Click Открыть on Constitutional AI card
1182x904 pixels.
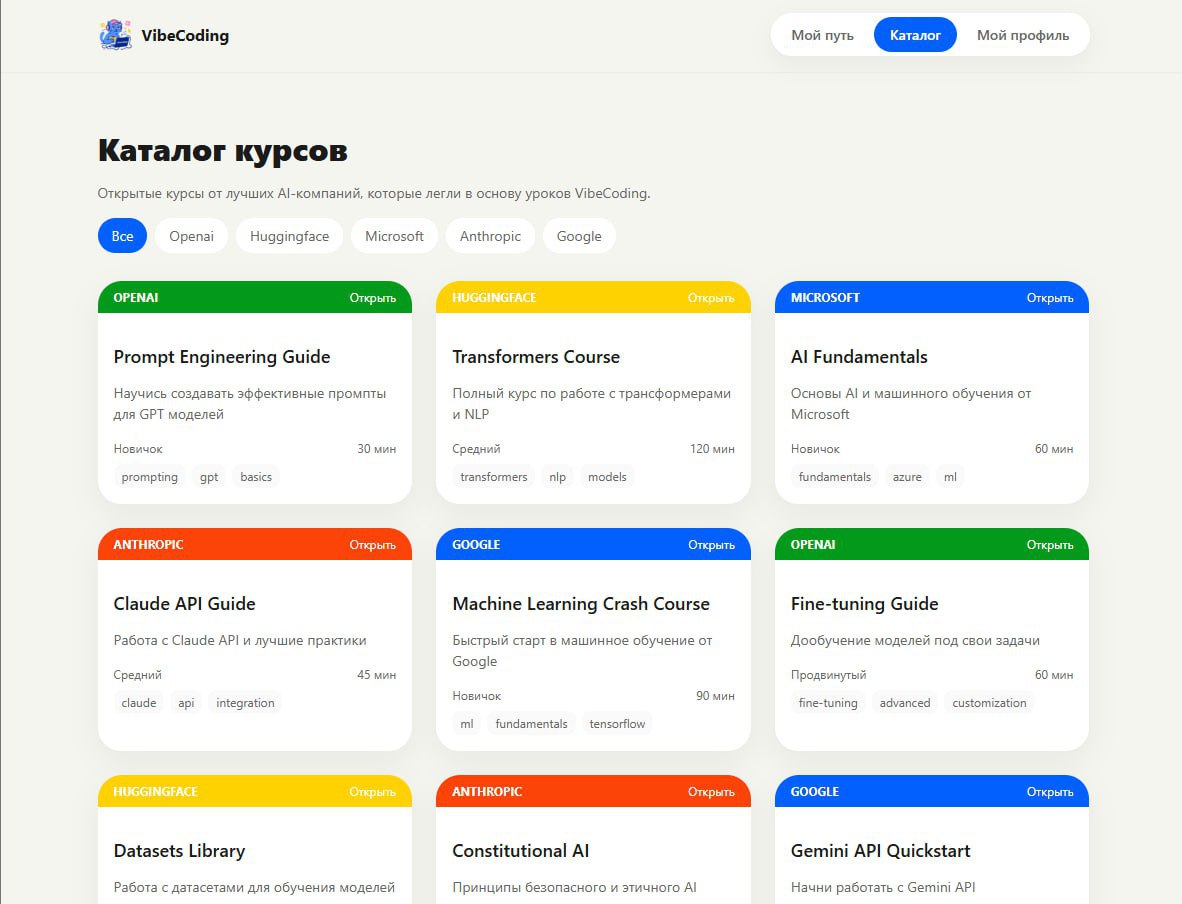[x=711, y=792]
